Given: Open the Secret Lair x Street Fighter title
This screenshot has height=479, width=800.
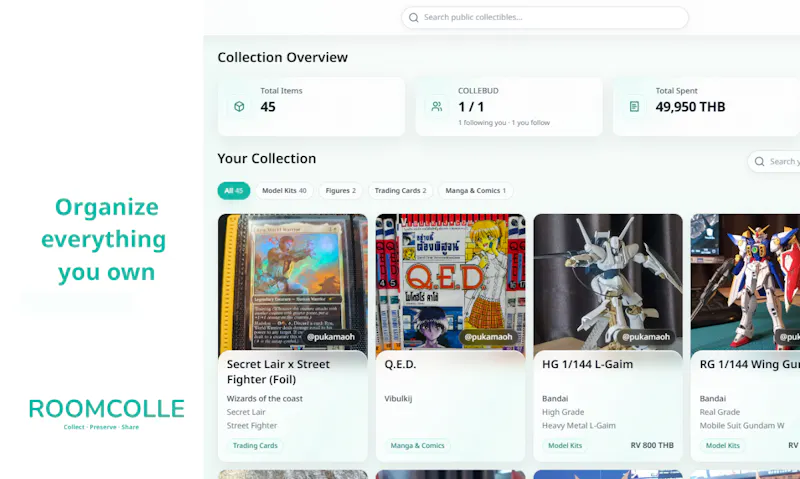Looking at the screenshot, I should [278, 372].
